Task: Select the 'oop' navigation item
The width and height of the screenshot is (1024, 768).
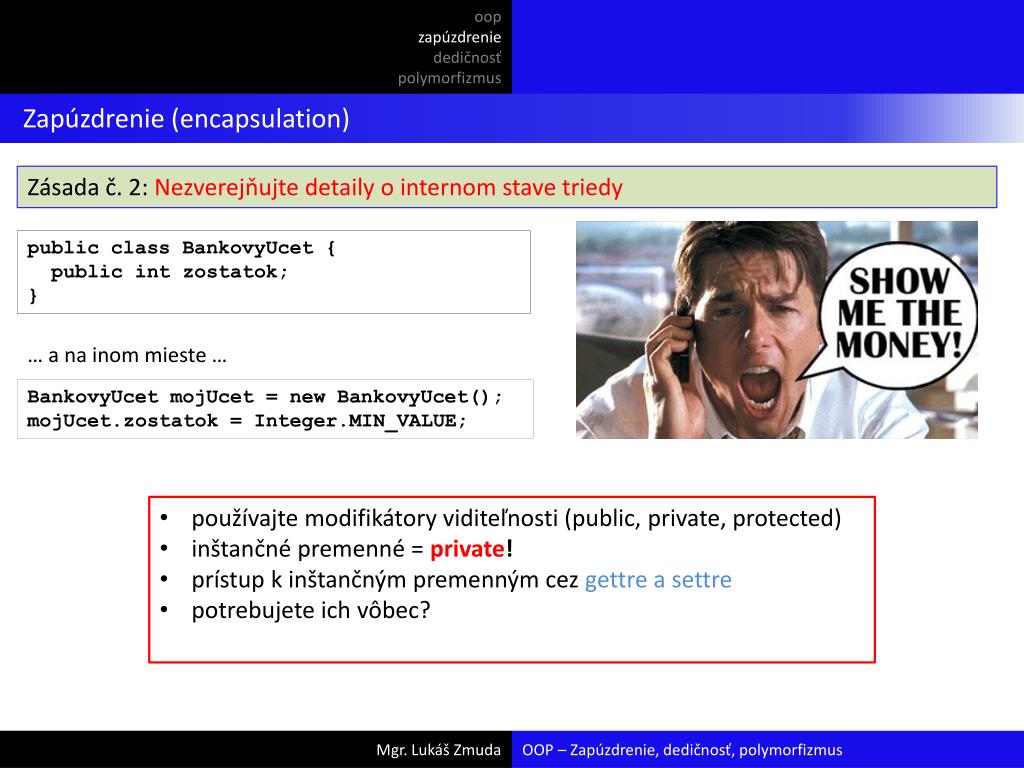Action: click(487, 18)
